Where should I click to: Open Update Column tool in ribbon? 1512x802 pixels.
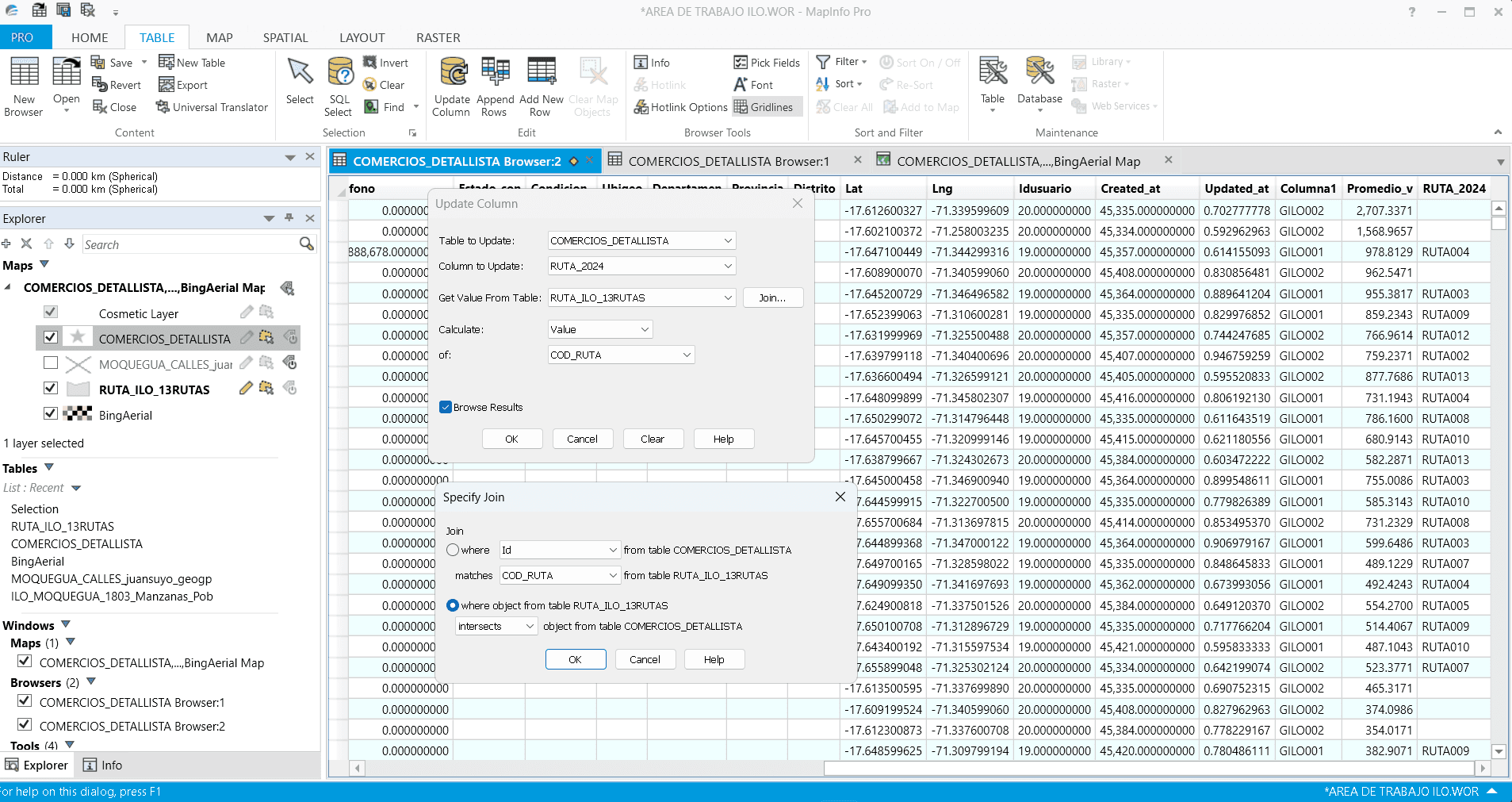(452, 87)
